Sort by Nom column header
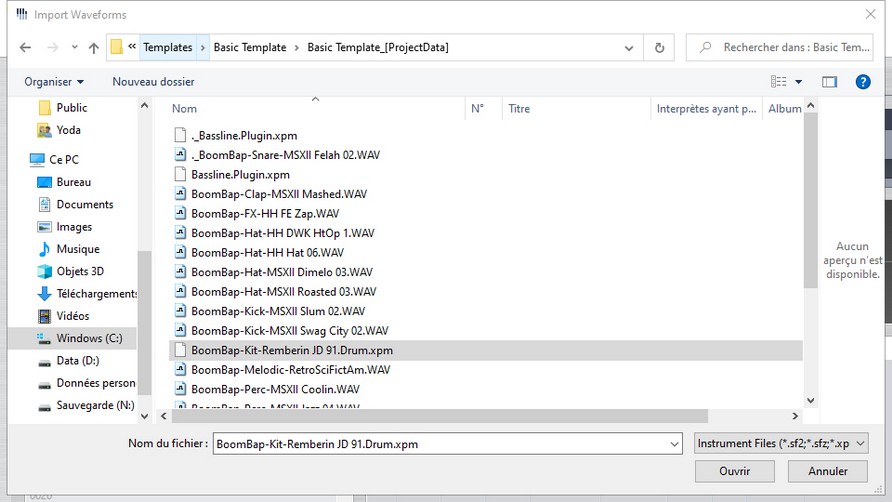This screenshot has height=502, width=892. coord(184,109)
